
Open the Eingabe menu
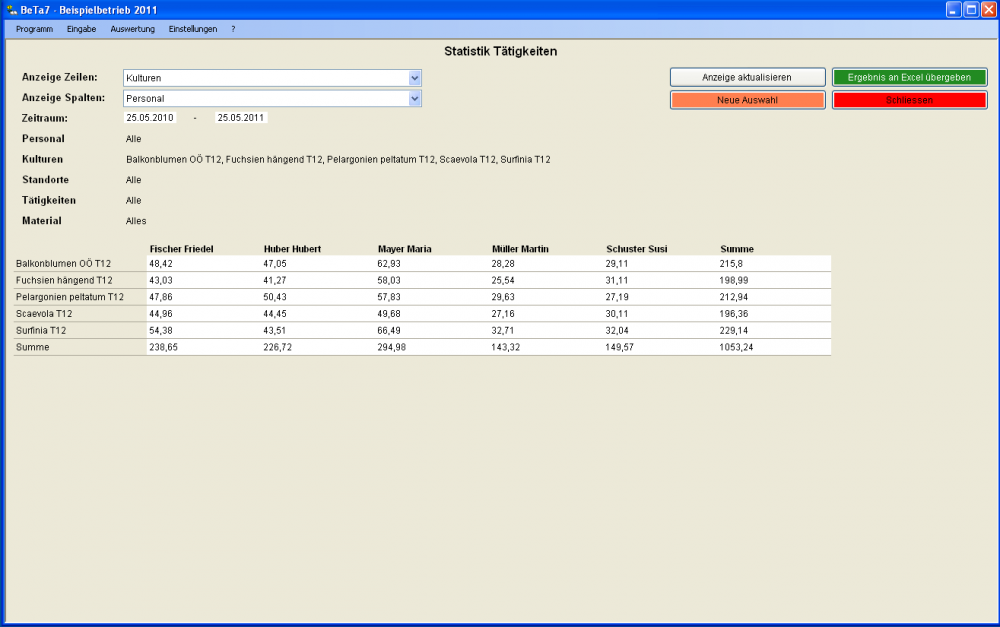coord(81,29)
